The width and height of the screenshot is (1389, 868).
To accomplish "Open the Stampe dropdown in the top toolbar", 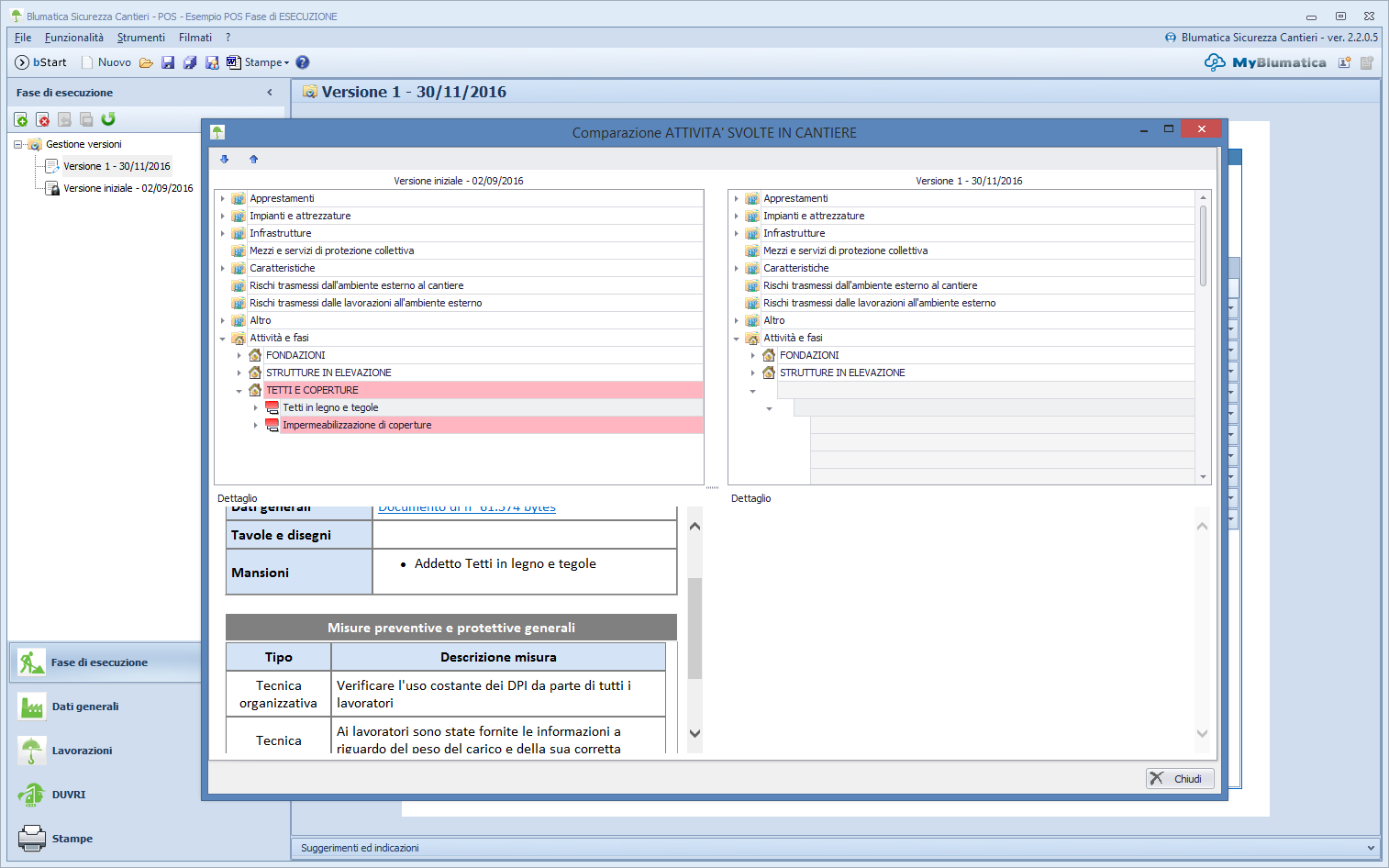I will pos(266,62).
